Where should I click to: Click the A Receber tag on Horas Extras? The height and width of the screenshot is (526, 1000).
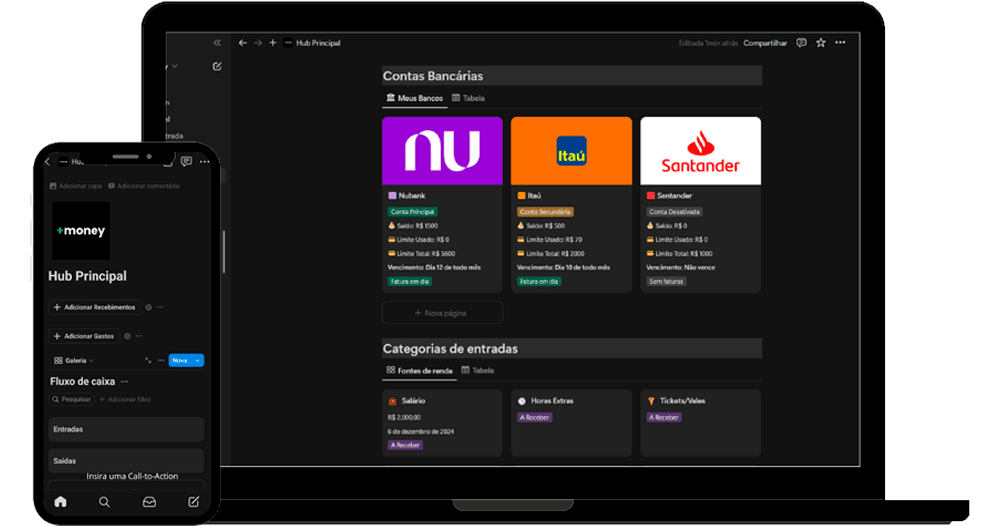pos(534,418)
